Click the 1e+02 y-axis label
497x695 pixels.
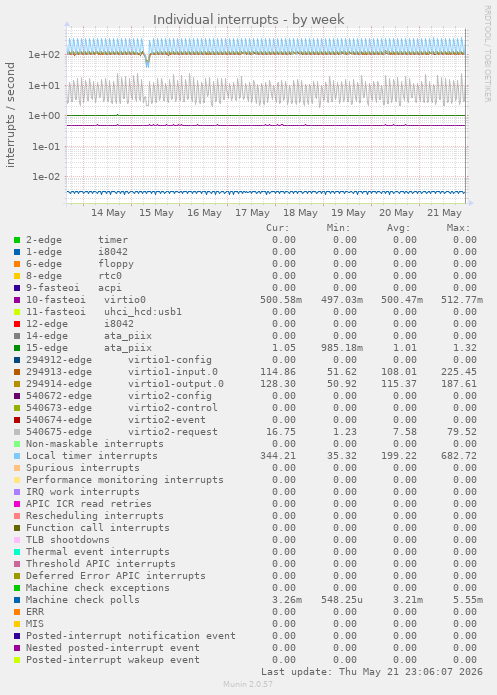click(44, 55)
